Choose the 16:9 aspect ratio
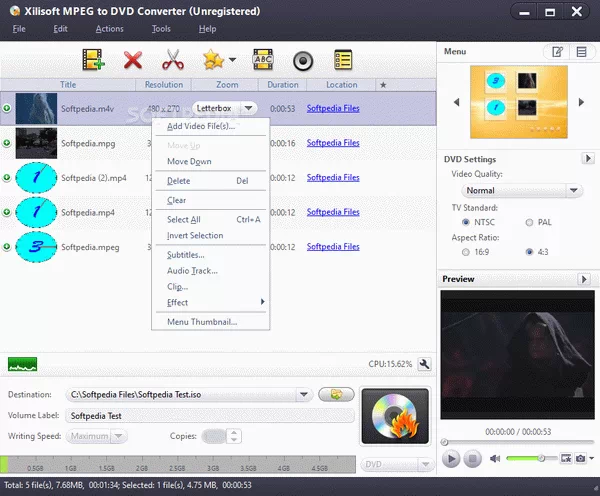The height and width of the screenshot is (496, 600). 466,252
